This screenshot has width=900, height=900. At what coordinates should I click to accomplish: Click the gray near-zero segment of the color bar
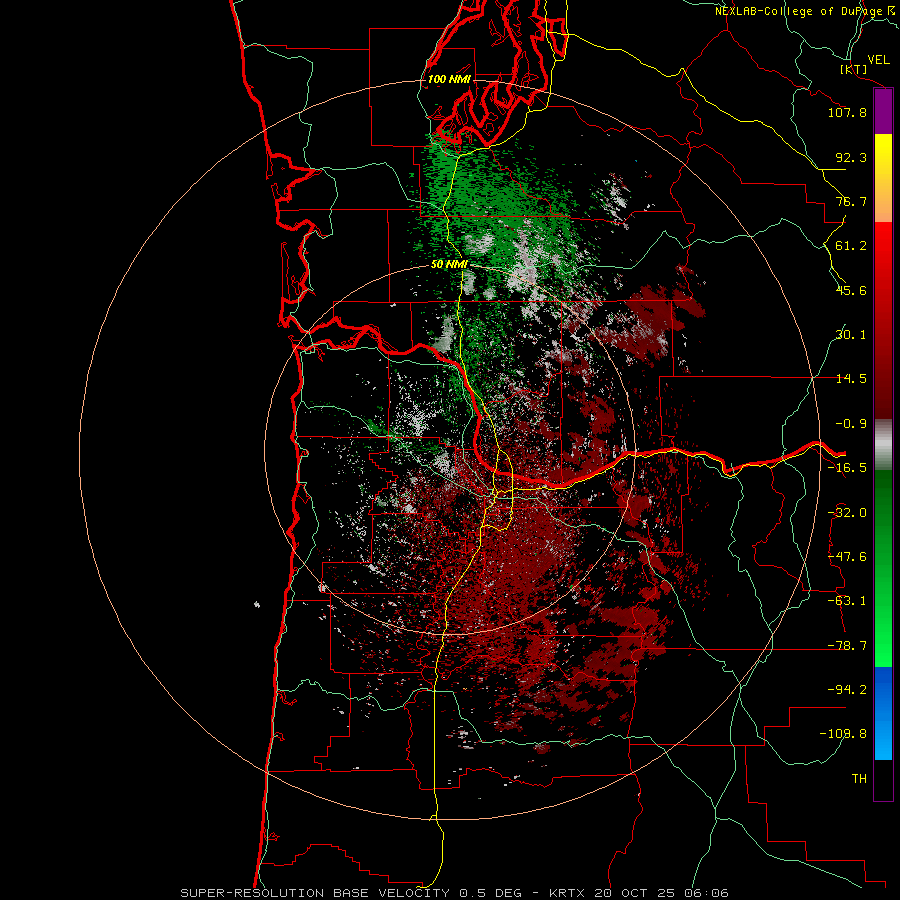[x=883, y=445]
